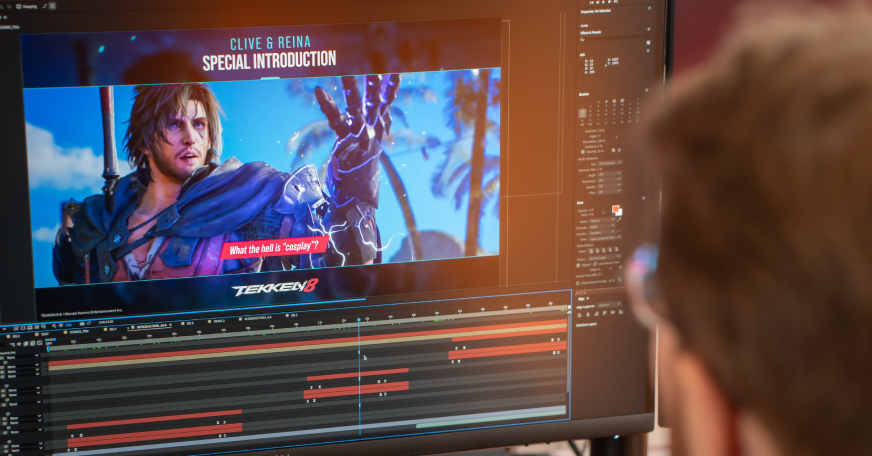Toggle the Aligned clone option checkbox
The width and height of the screenshot is (872, 456).
[578, 265]
